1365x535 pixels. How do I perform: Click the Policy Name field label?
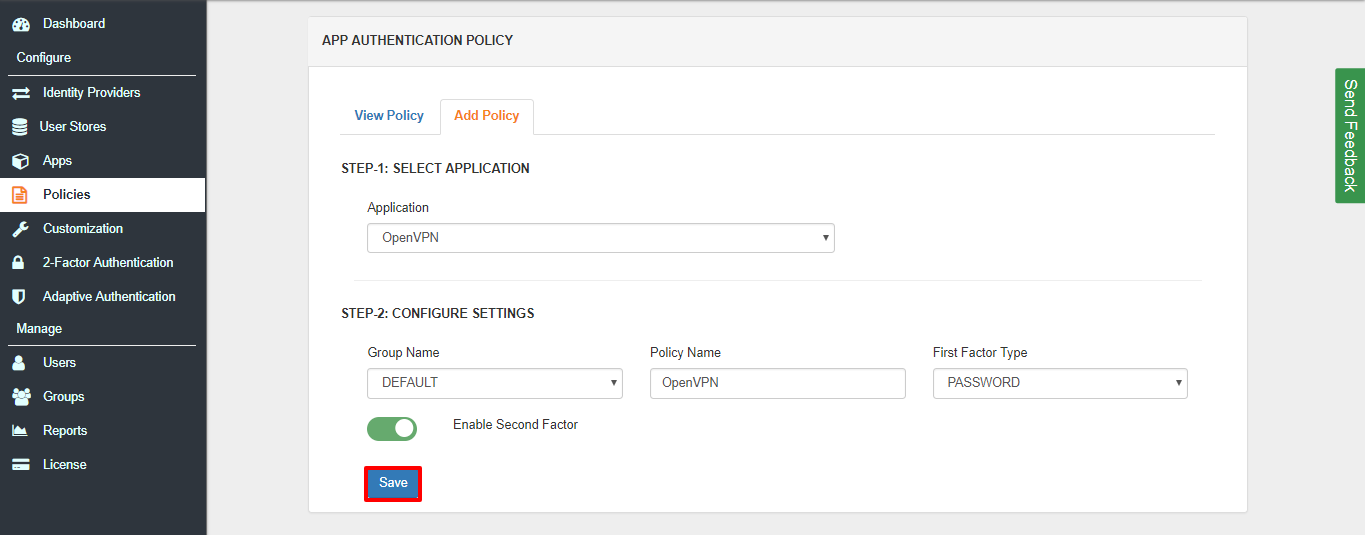(685, 353)
